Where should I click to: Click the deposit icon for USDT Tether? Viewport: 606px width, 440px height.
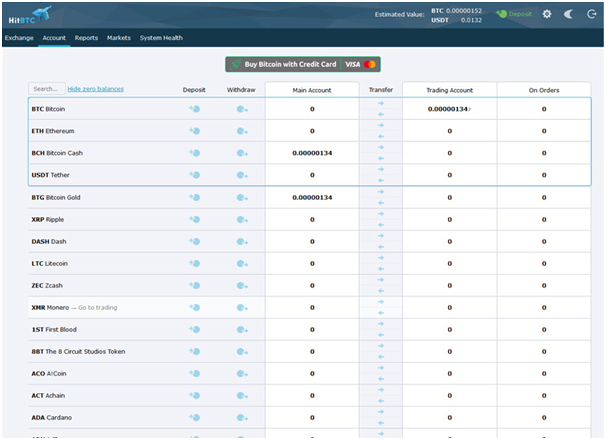[194, 175]
